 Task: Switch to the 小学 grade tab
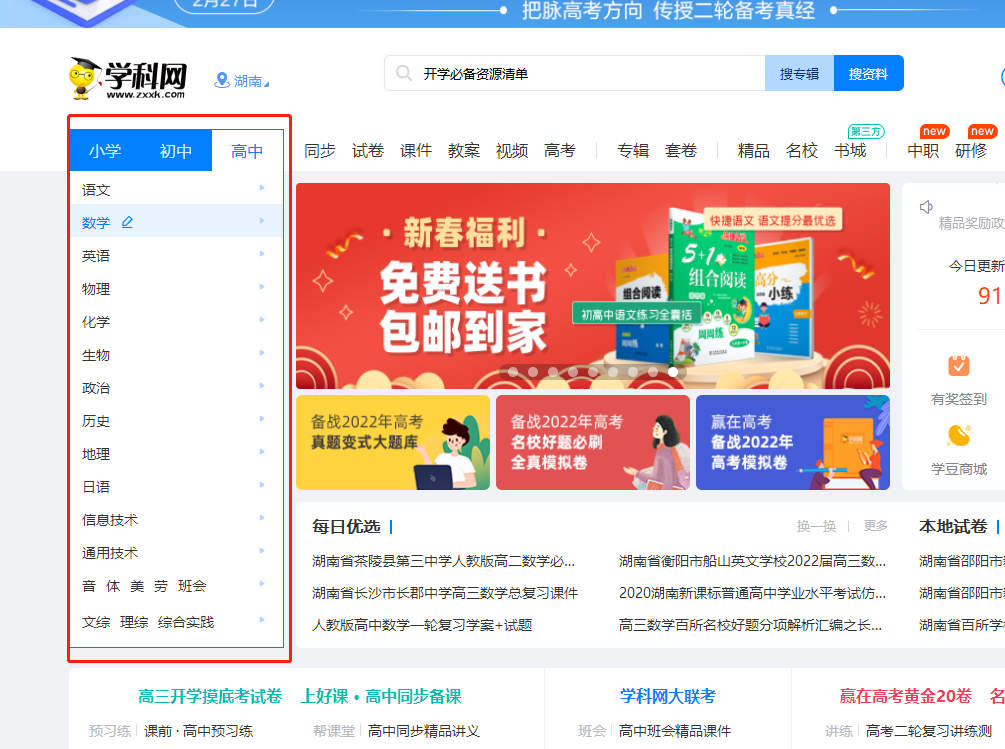(105, 151)
